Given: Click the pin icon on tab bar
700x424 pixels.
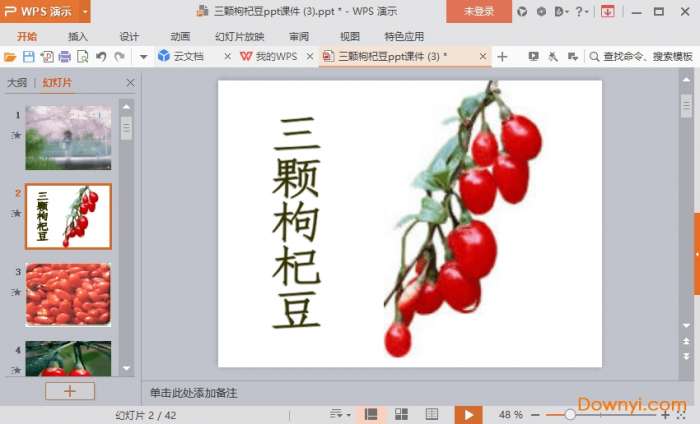Looking at the screenshot, I should pyautogui.click(x=553, y=57).
